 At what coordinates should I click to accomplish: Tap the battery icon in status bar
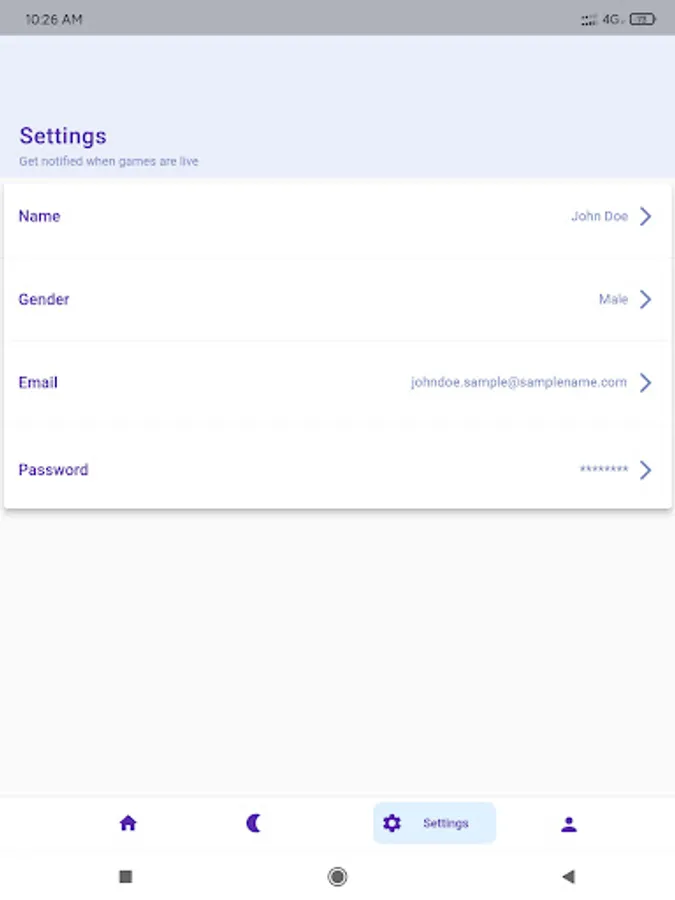point(645,19)
